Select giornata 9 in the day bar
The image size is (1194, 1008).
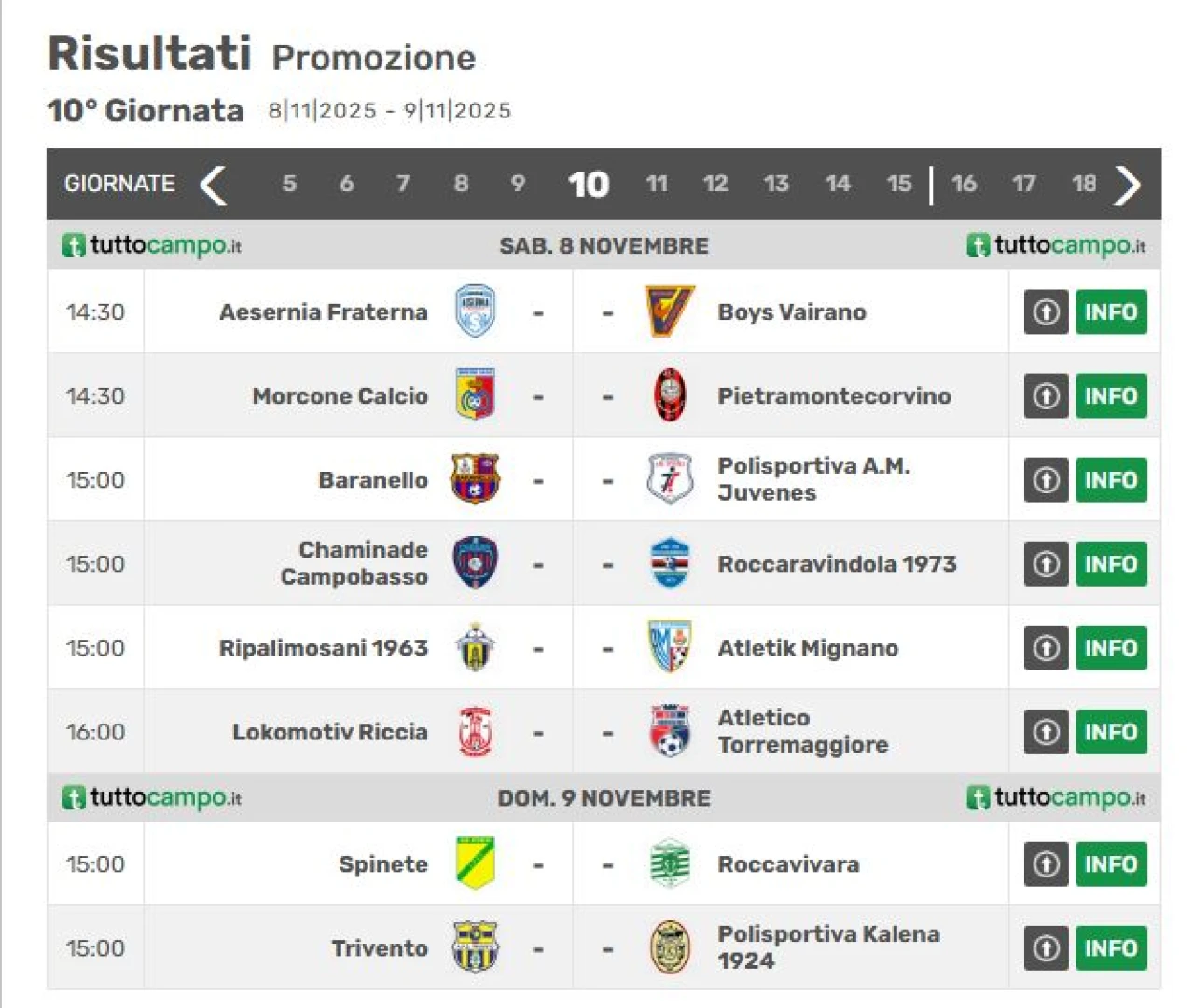[518, 184]
